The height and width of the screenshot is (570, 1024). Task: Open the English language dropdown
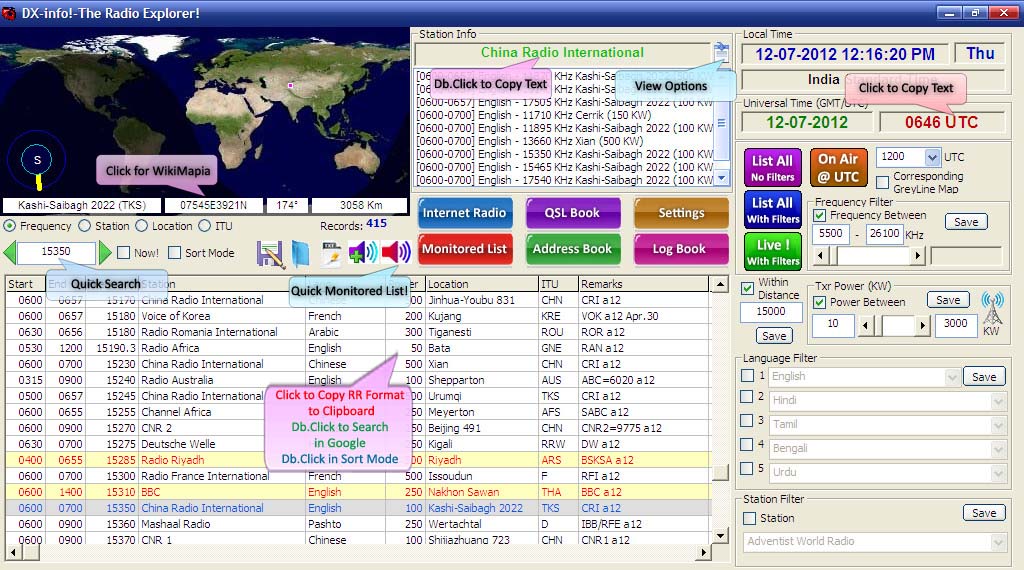pyautogui.click(x=953, y=377)
